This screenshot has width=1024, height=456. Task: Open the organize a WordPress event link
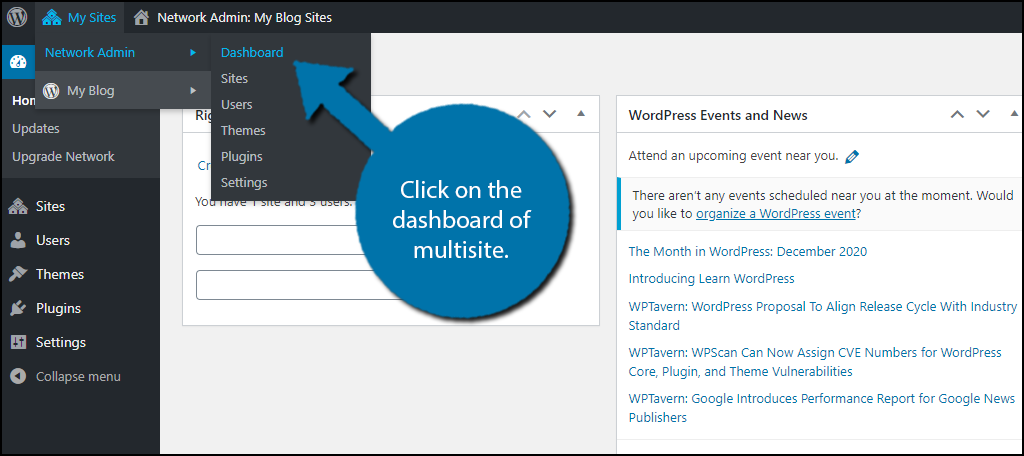(x=775, y=214)
